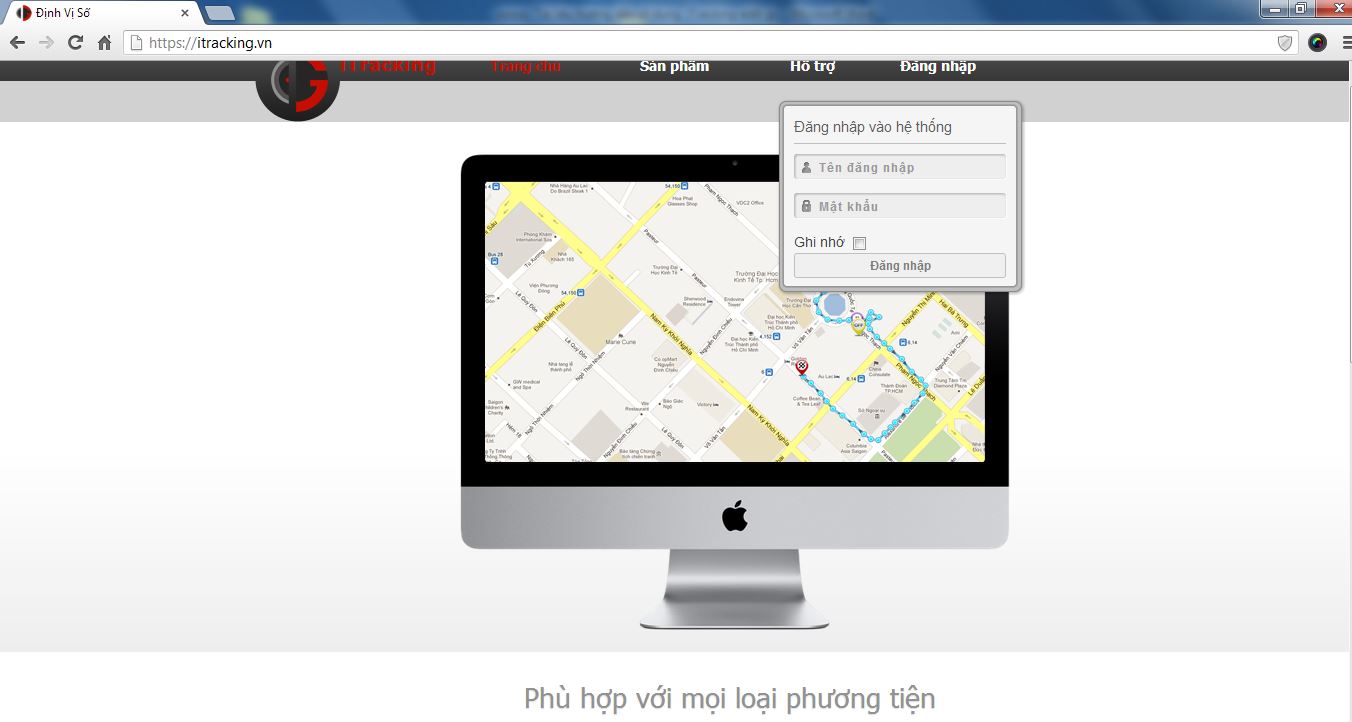This screenshot has height=722, width=1352.
Task: Open the browser home page icon
Action: 104,43
